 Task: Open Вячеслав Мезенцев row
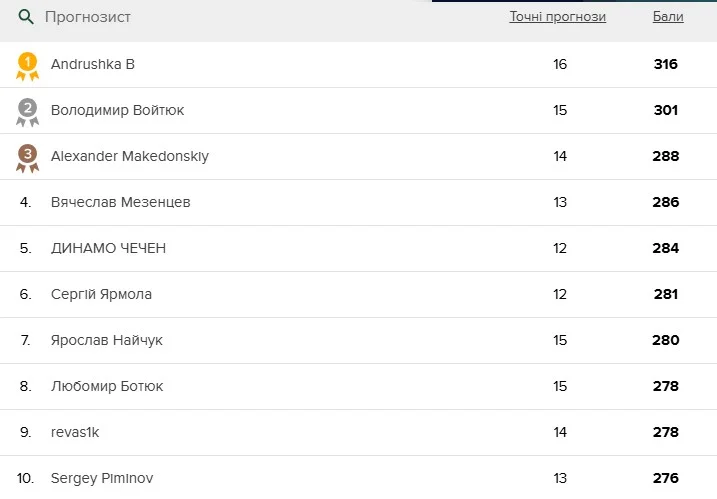120,202
